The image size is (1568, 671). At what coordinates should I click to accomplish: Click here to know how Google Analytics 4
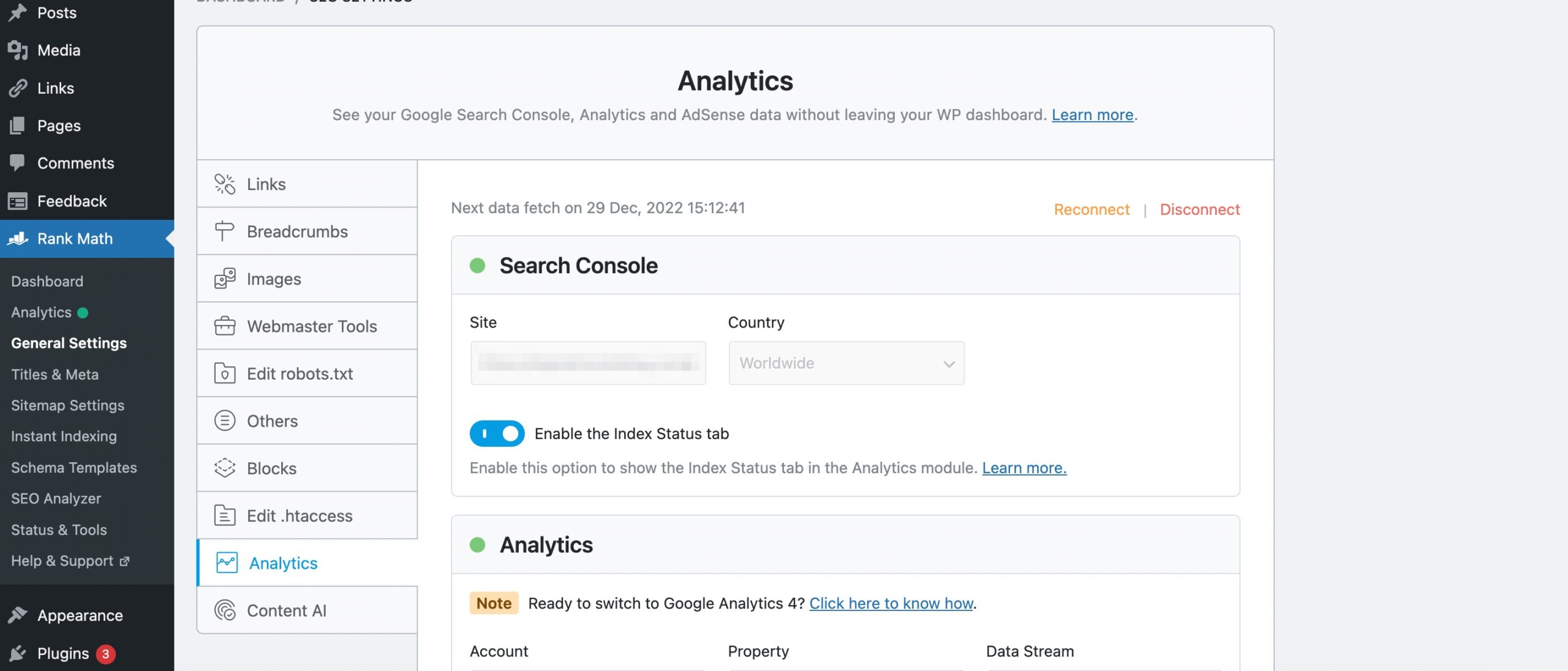click(x=890, y=602)
